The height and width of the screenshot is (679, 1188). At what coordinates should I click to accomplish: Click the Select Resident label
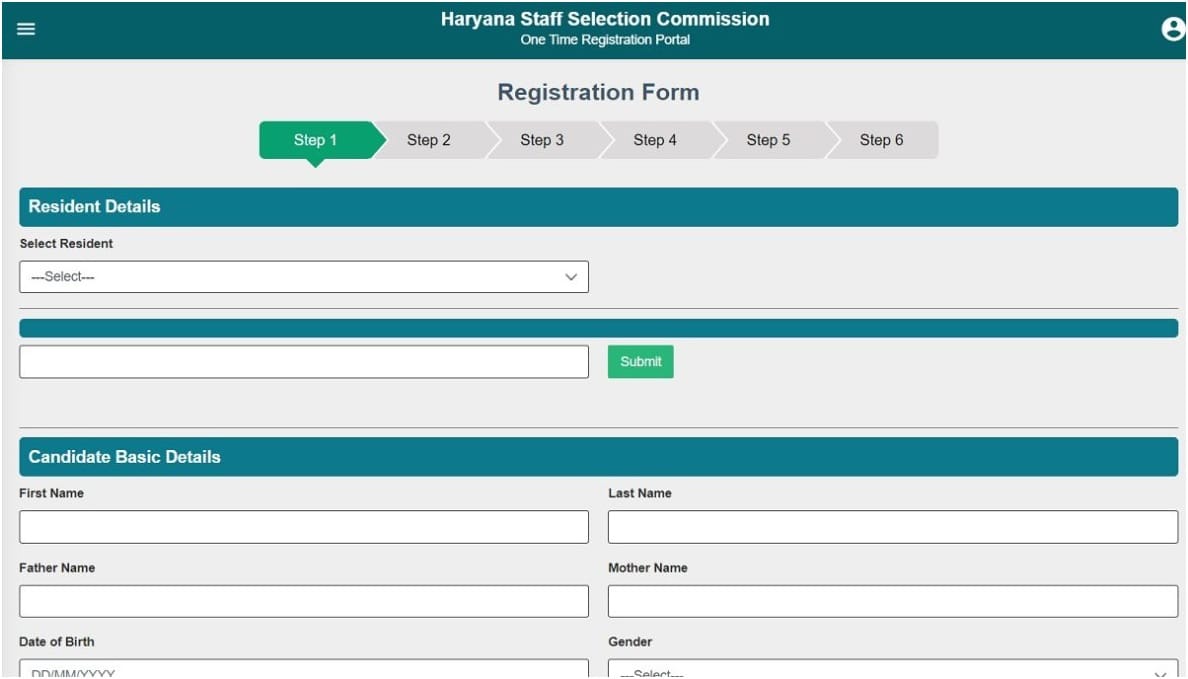pos(66,244)
